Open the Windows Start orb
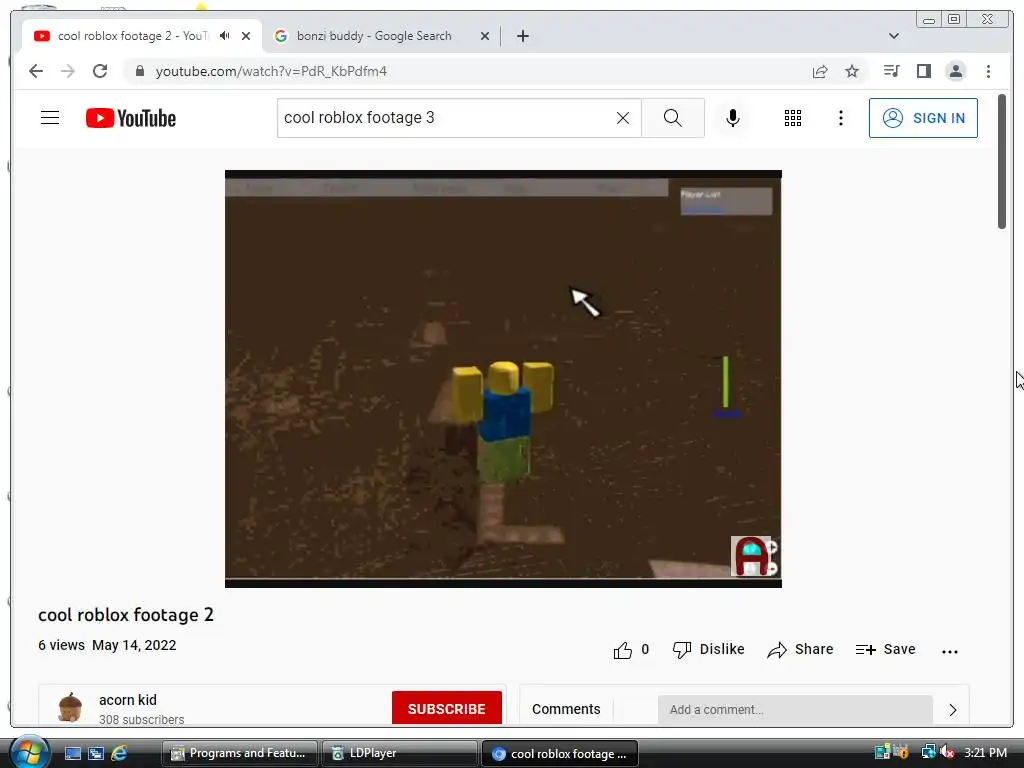The width and height of the screenshot is (1024, 768). (28, 752)
